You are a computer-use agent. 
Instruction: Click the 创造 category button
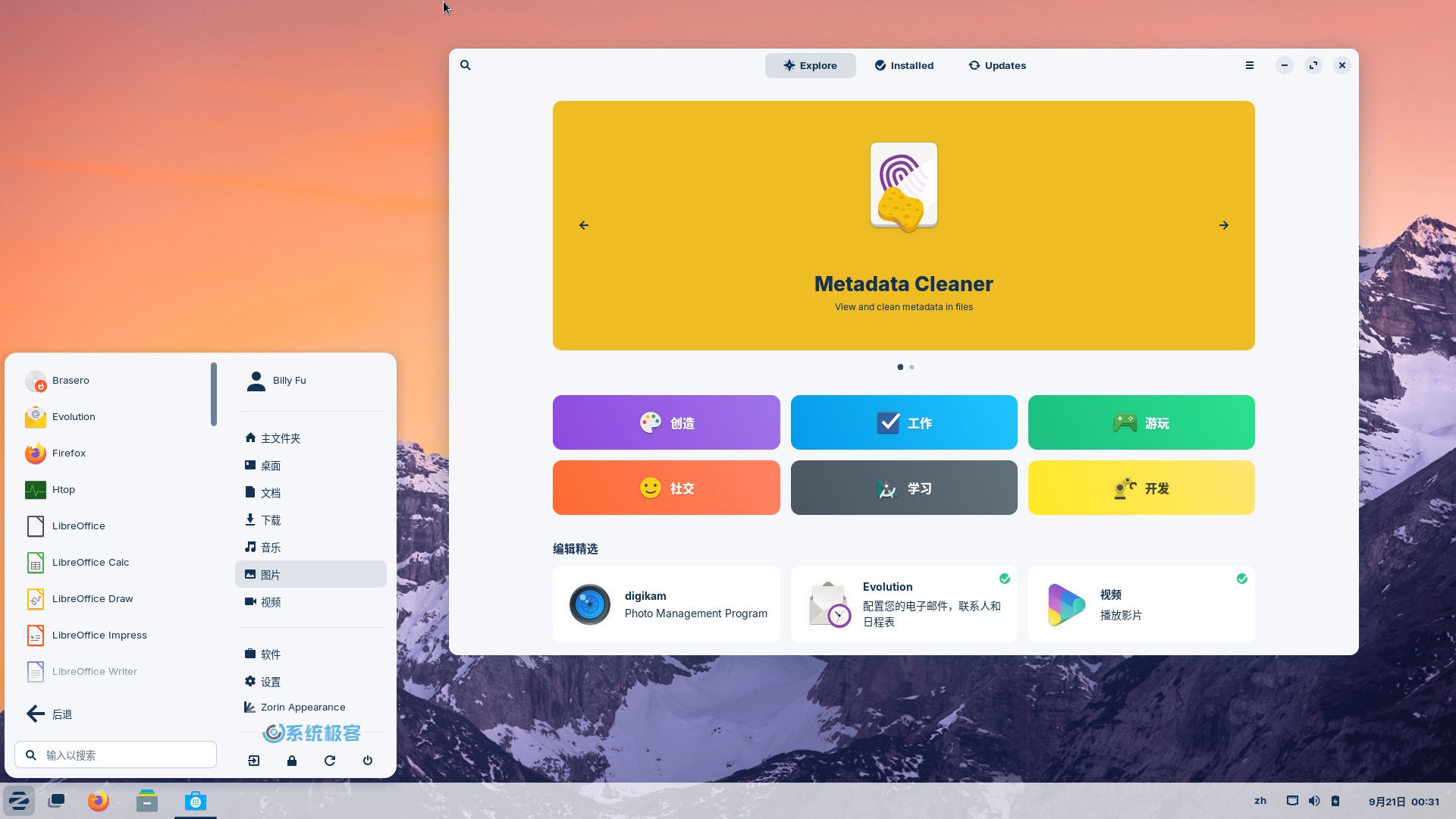[x=666, y=422]
